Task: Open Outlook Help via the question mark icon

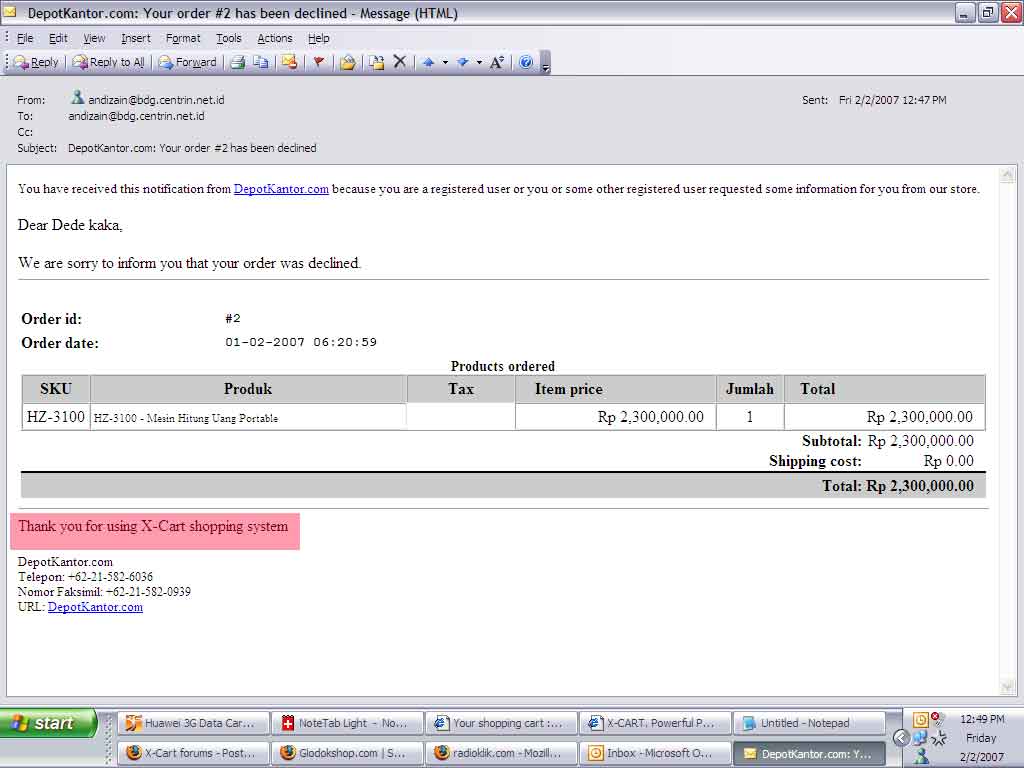Action: click(x=526, y=62)
